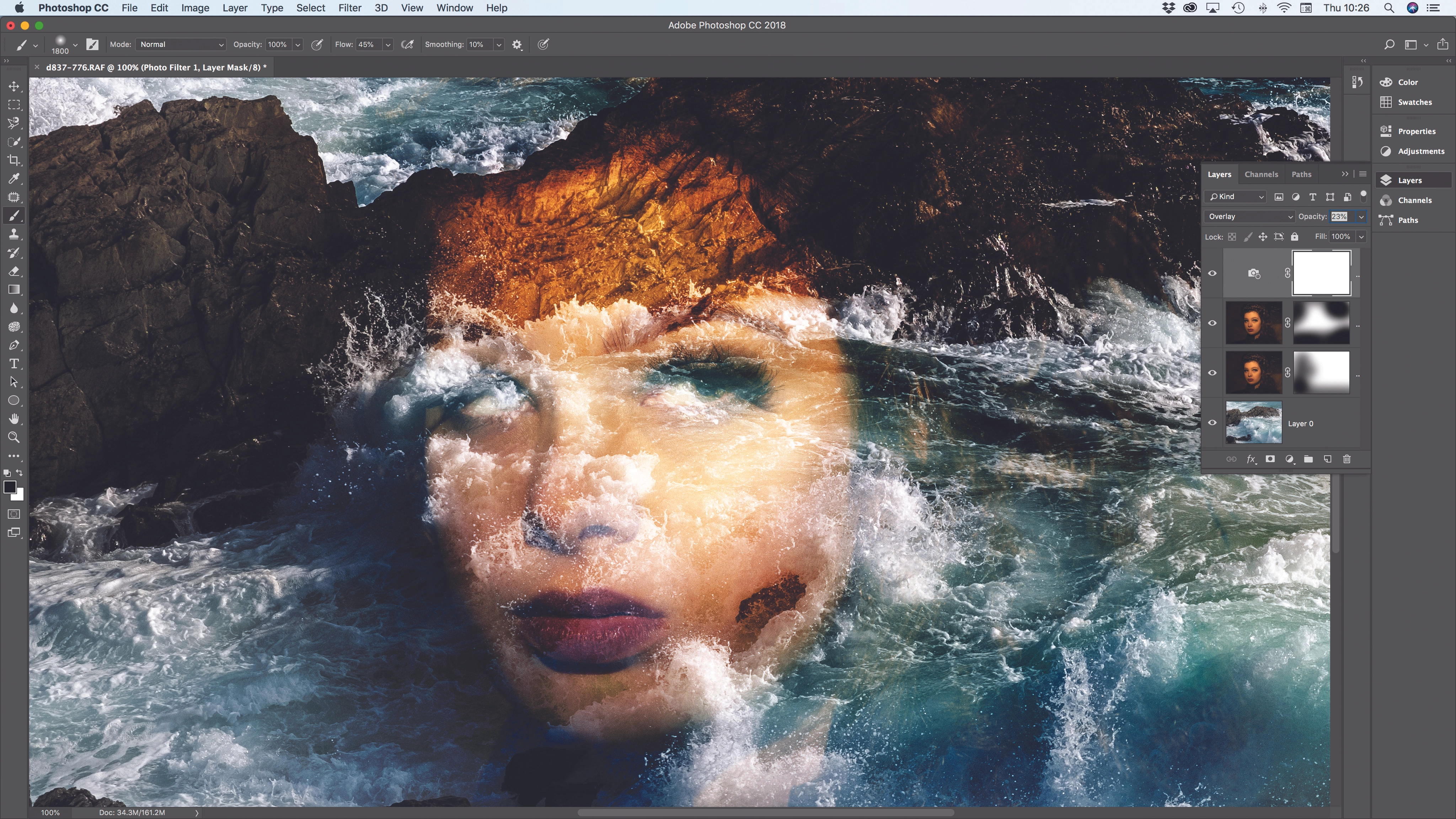Create new adjustment layer icon

[1289, 459]
